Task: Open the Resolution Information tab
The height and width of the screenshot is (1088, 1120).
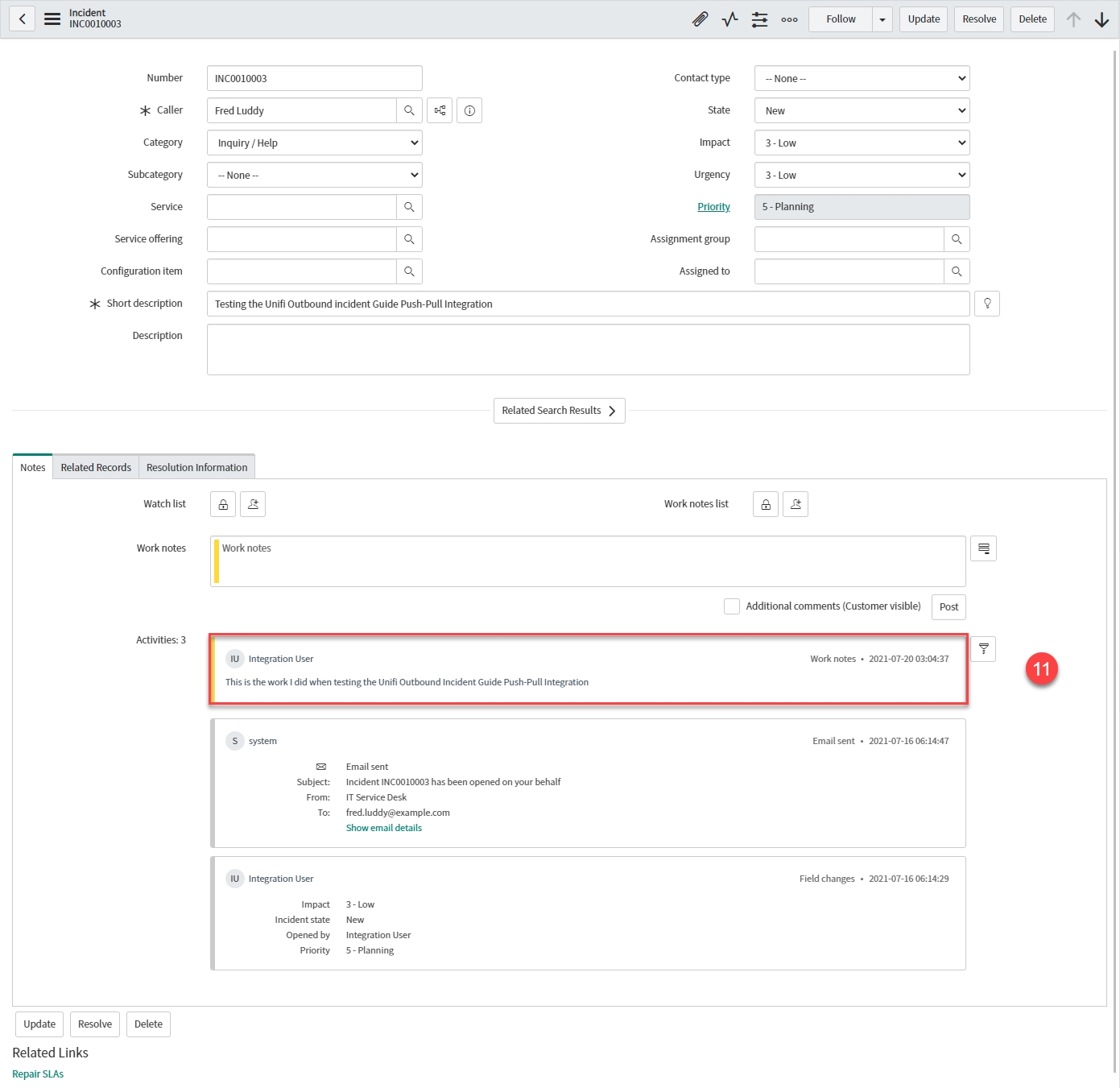Action: 196,467
